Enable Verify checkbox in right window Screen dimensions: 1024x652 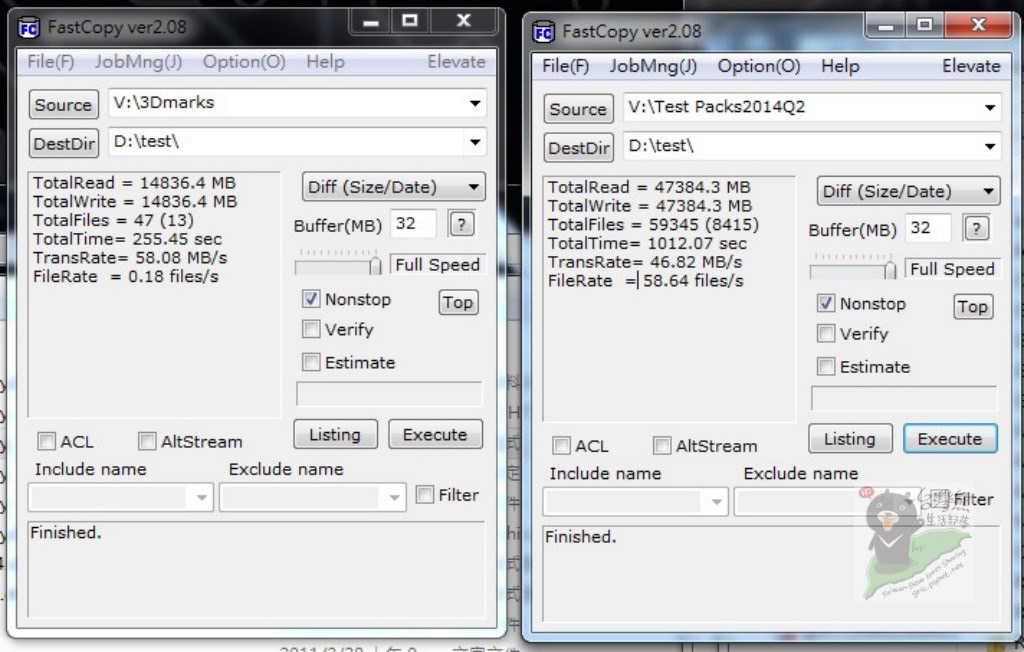825,333
